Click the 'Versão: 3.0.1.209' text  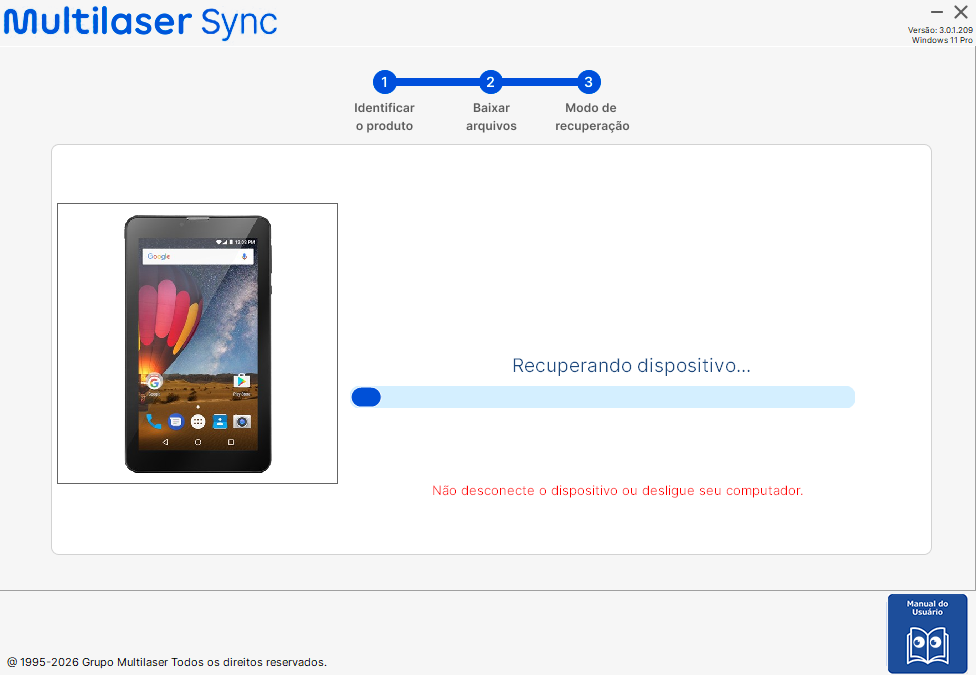click(940, 30)
